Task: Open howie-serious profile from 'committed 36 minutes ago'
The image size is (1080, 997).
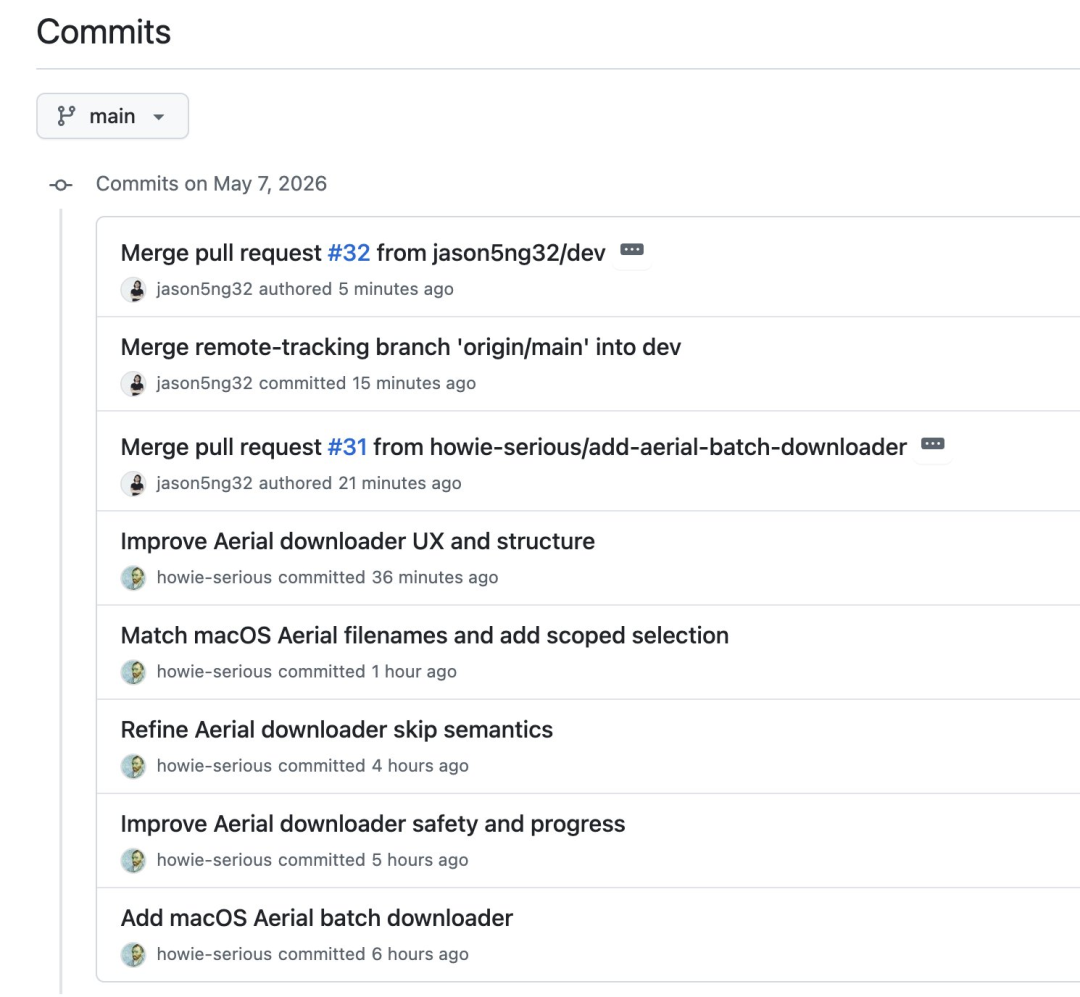Action: tap(214, 577)
